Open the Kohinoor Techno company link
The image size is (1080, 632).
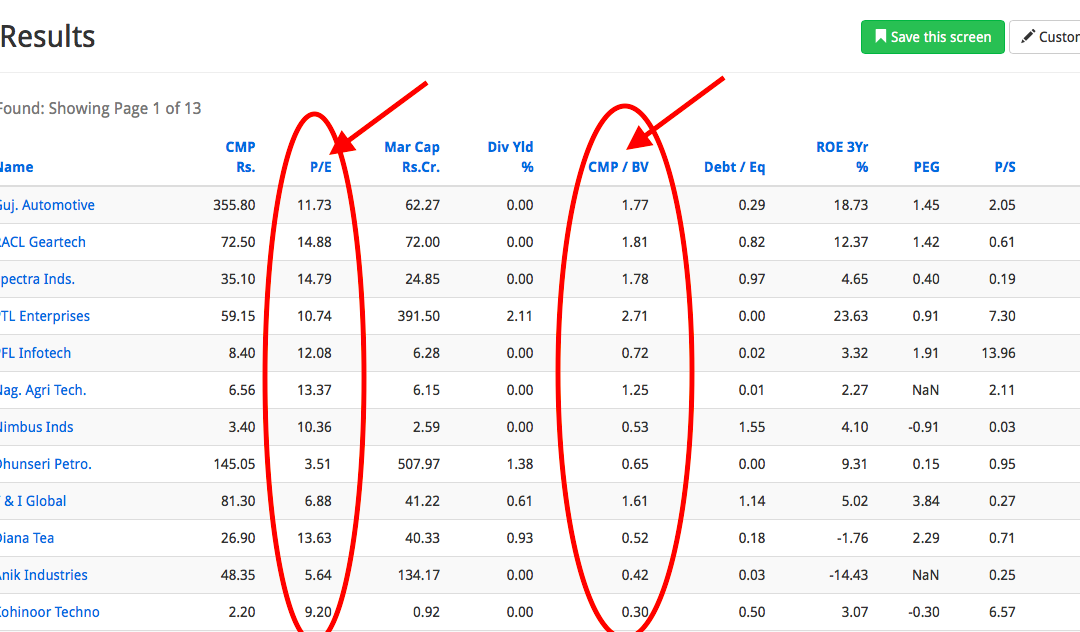click(x=50, y=612)
